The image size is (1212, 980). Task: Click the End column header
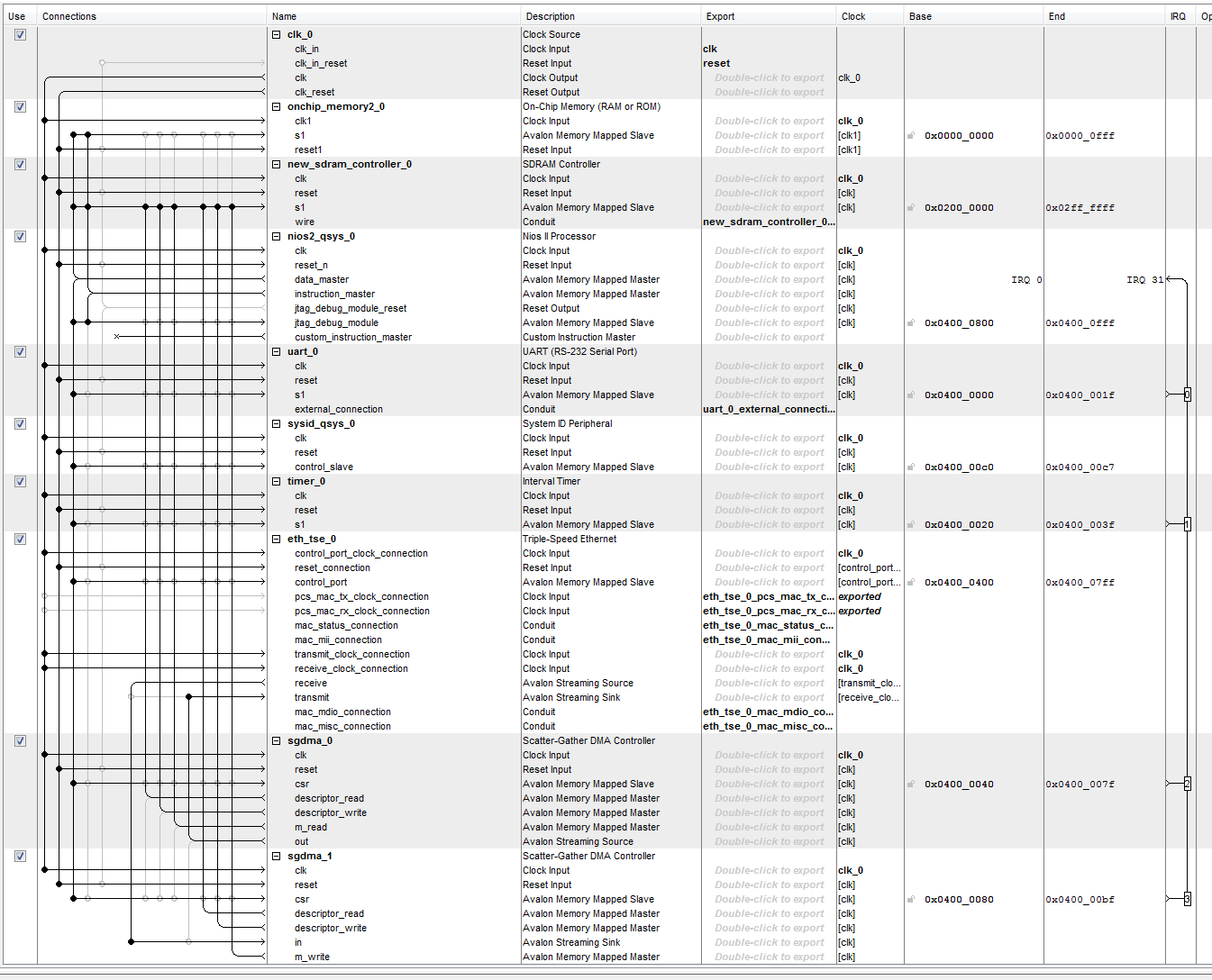point(1105,16)
